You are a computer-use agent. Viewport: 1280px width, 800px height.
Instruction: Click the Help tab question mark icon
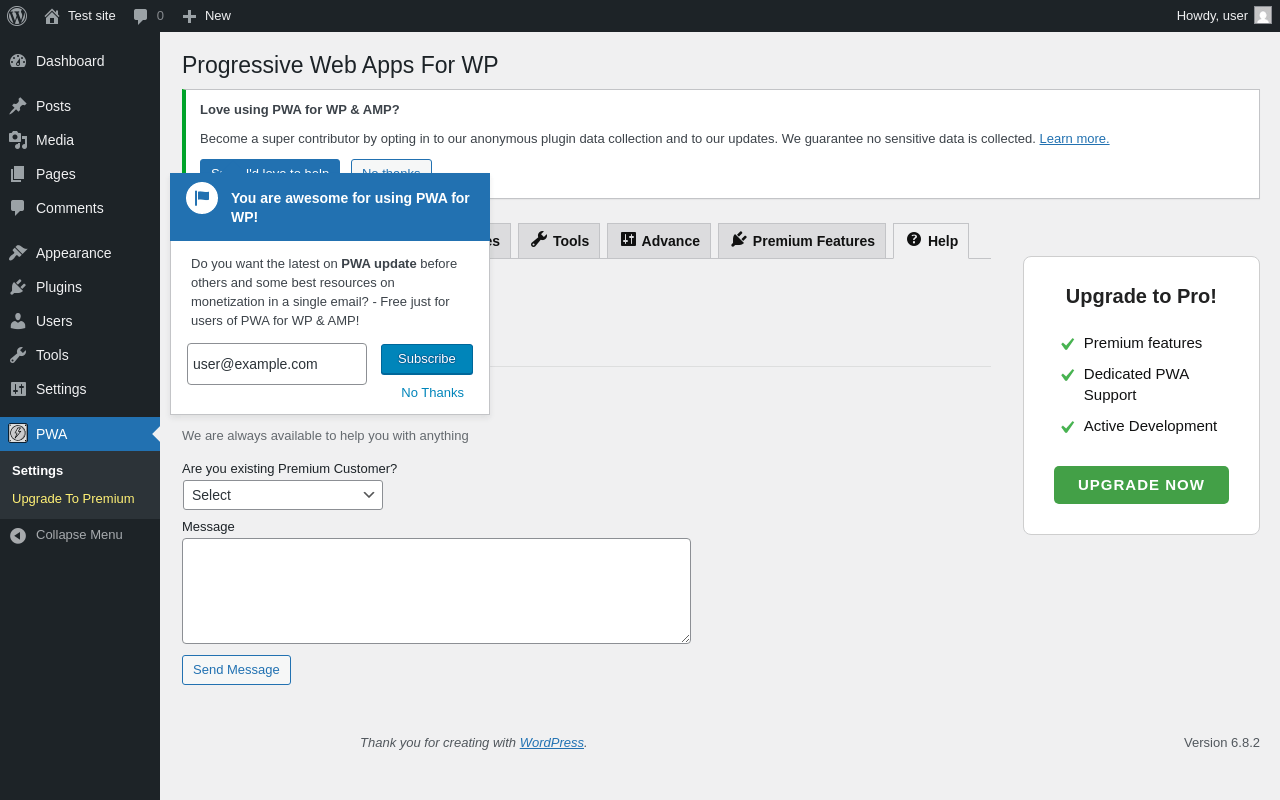(x=914, y=239)
